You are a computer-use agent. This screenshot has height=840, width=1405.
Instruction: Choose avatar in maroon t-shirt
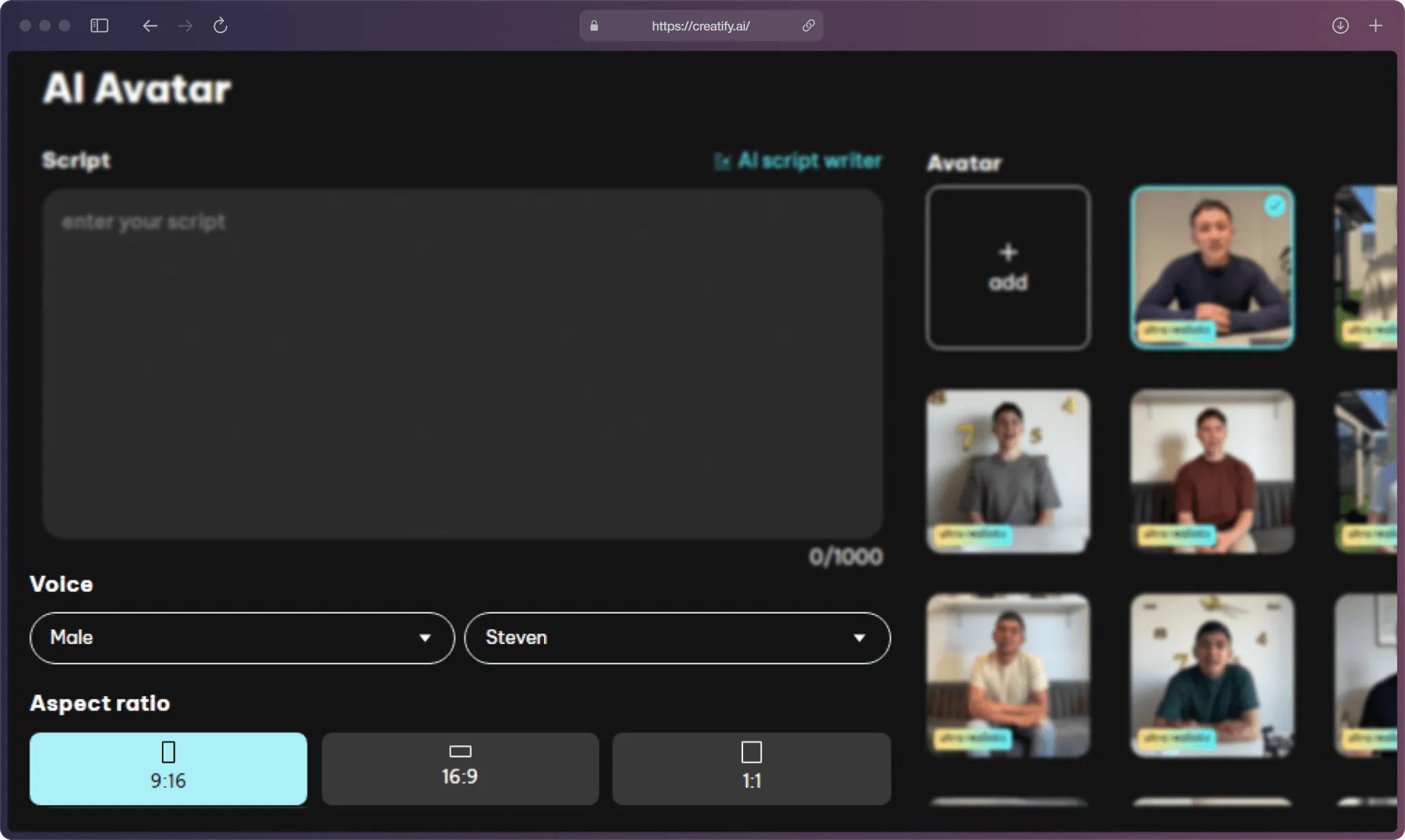(1212, 471)
